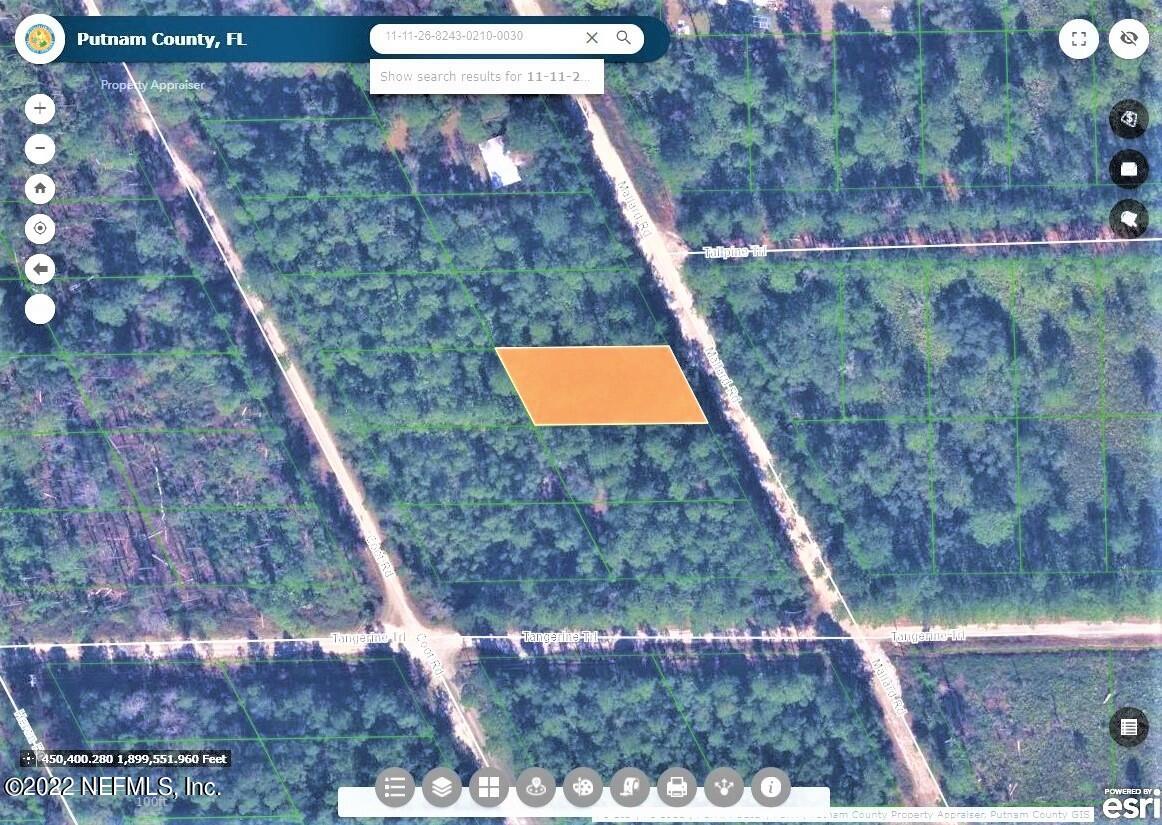Expand the search results dropdown
This screenshot has width=1162, height=825.
[x=487, y=76]
